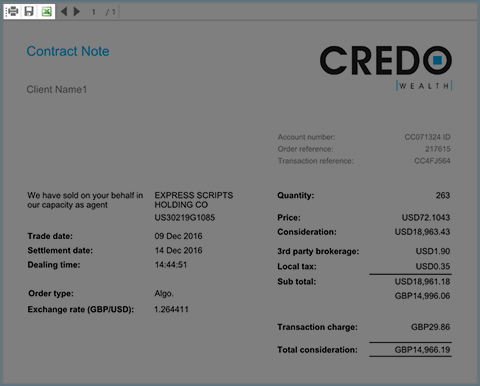Select settlement date 14 Dec 2016
Screen dimensions: 480x386
coord(178,250)
